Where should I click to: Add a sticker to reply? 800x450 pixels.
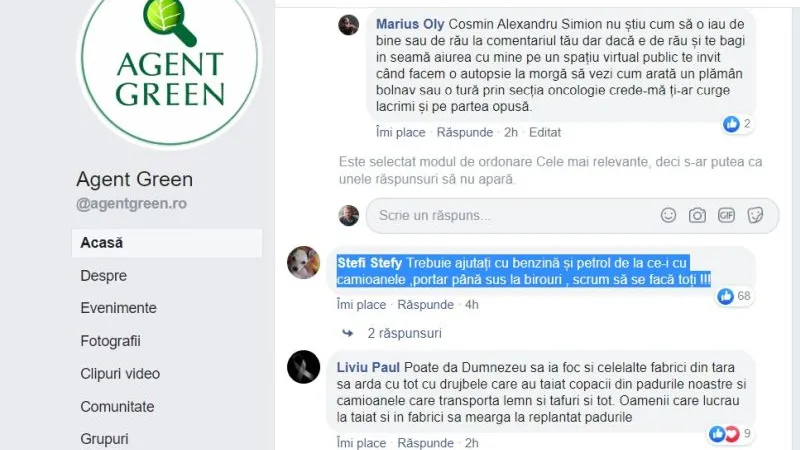coord(755,215)
